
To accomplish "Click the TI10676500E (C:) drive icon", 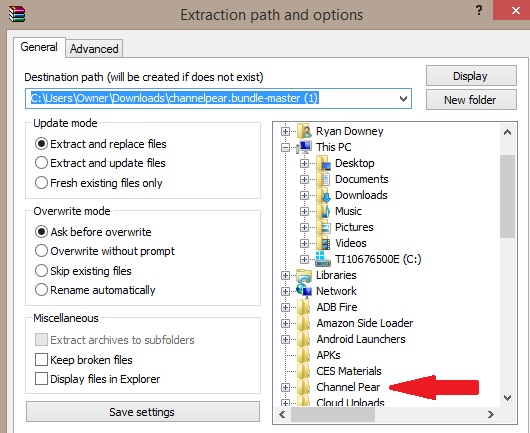I will (x=323, y=259).
